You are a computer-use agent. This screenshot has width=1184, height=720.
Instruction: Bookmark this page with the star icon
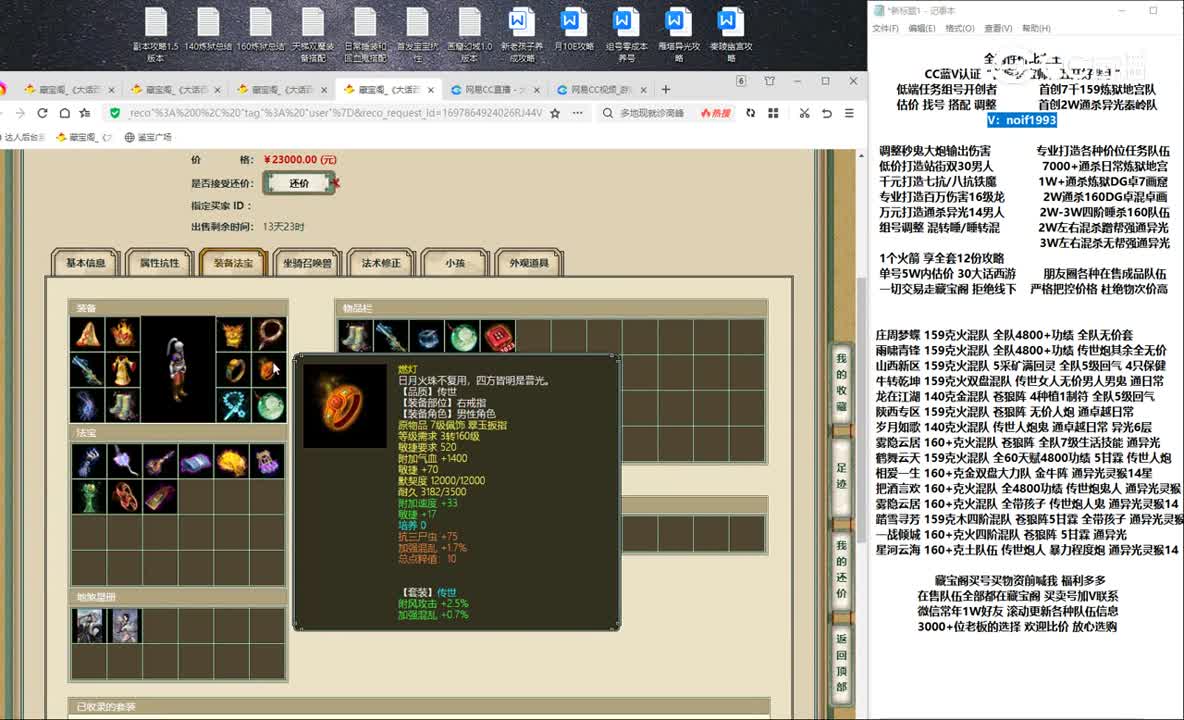(x=555, y=113)
